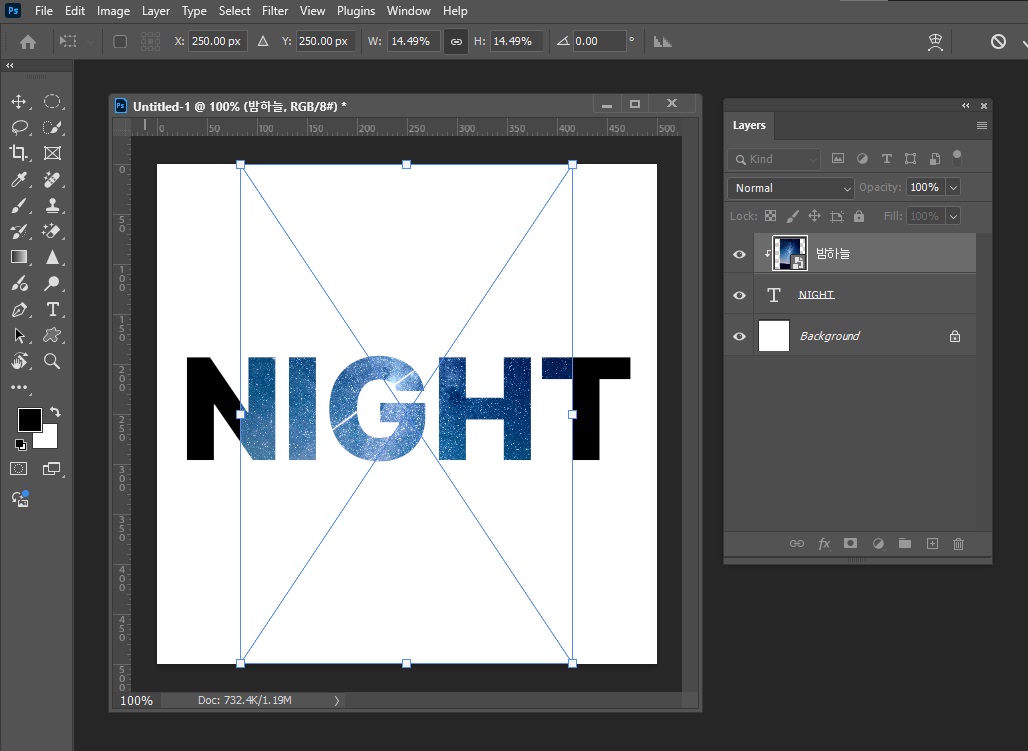Select the Move tool
This screenshot has width=1028, height=751.
tap(18, 102)
